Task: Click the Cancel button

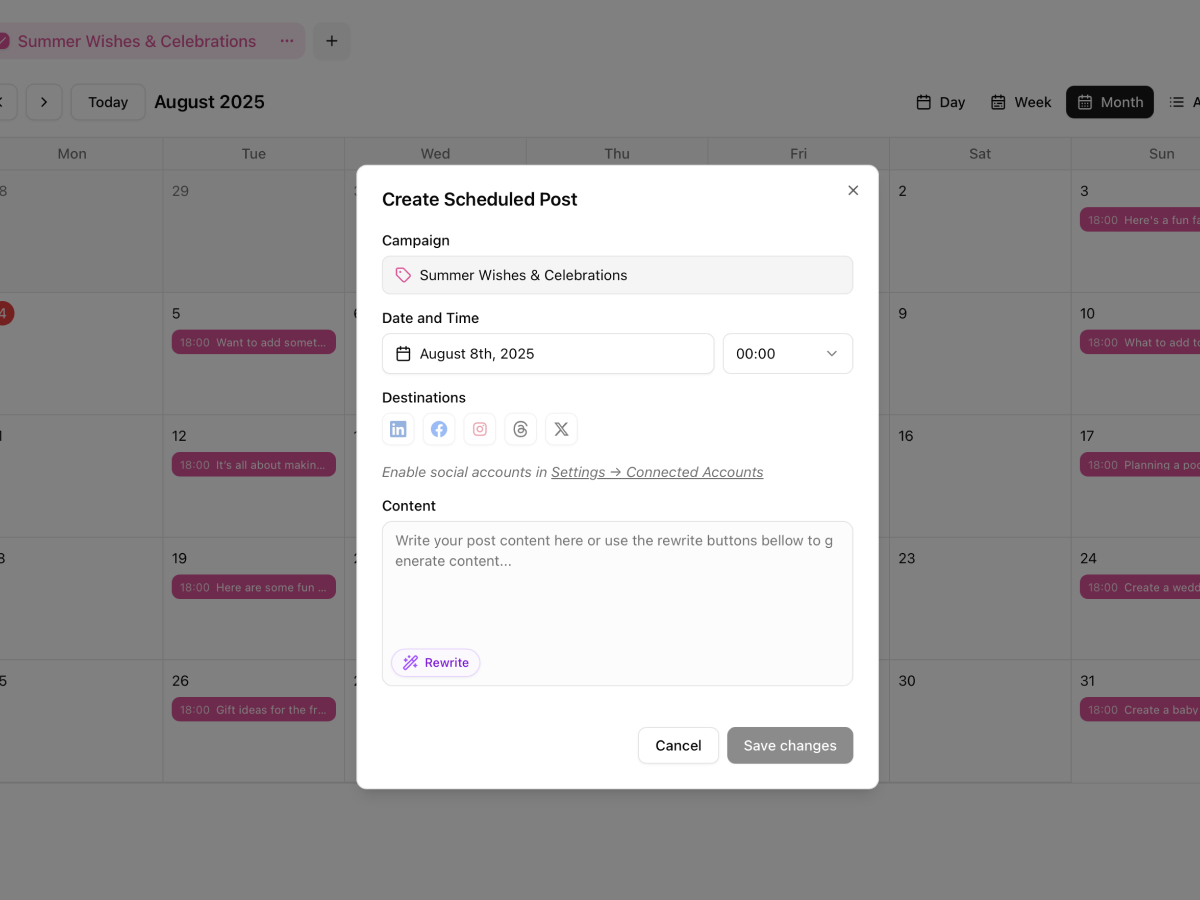Action: click(678, 745)
